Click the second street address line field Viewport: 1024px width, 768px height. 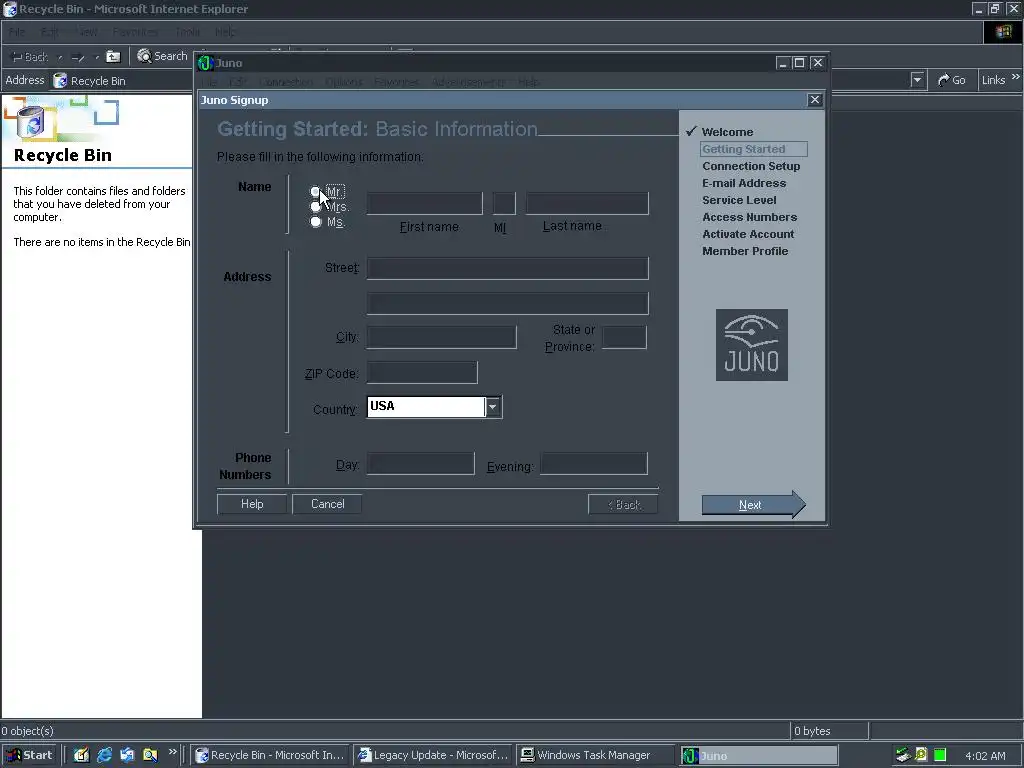coord(507,304)
